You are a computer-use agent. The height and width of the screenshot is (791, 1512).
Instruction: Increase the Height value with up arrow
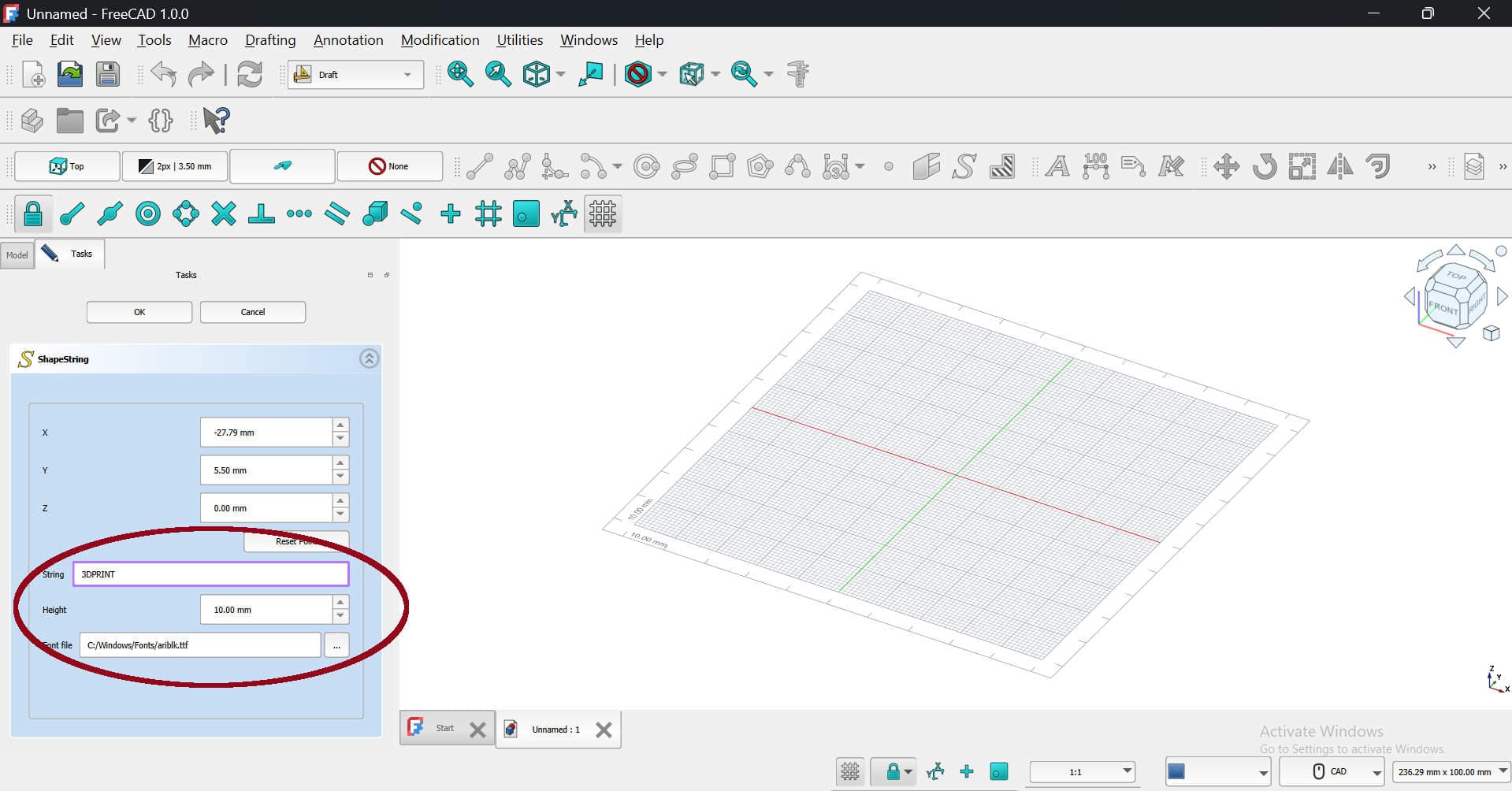click(x=340, y=603)
